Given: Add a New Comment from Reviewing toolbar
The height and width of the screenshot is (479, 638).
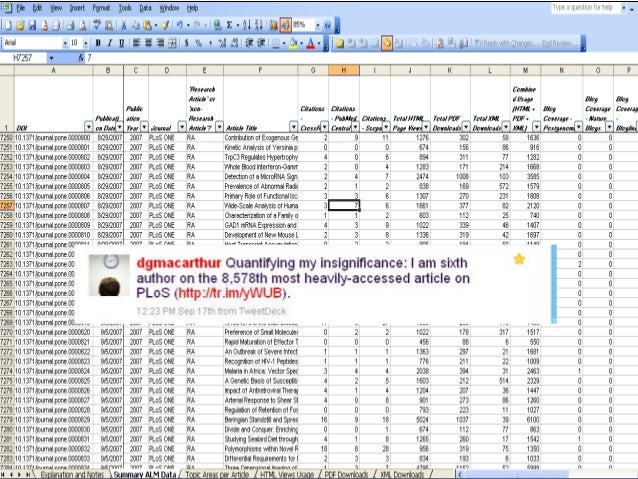Looking at the screenshot, I should (339, 43).
